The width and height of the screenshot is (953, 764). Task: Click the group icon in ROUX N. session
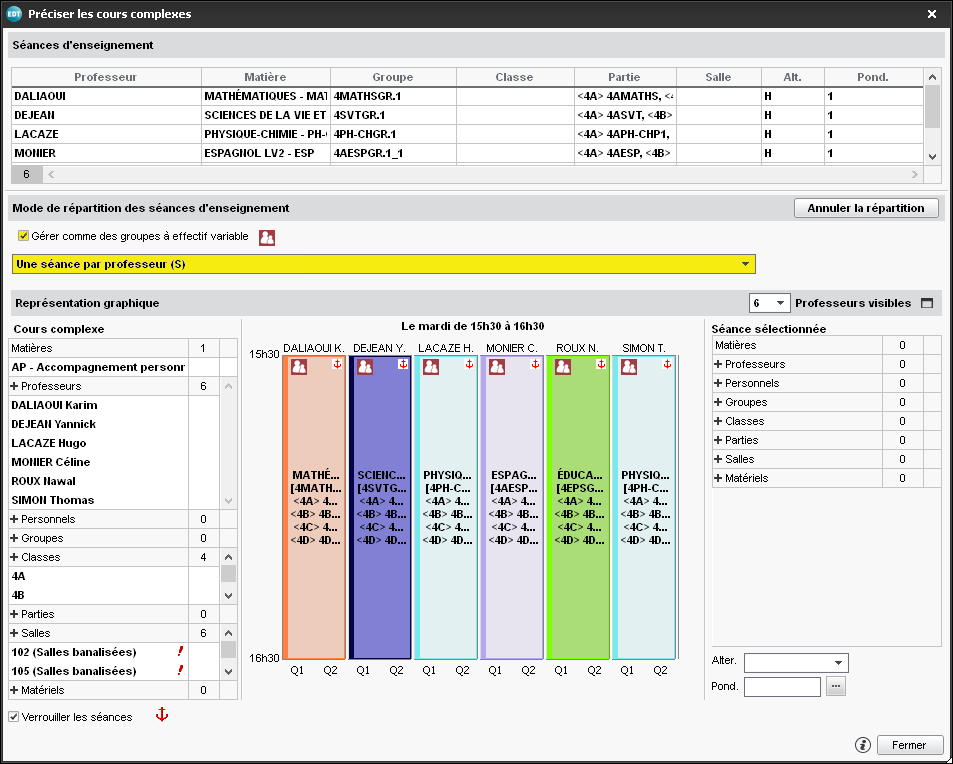pyautogui.click(x=563, y=367)
